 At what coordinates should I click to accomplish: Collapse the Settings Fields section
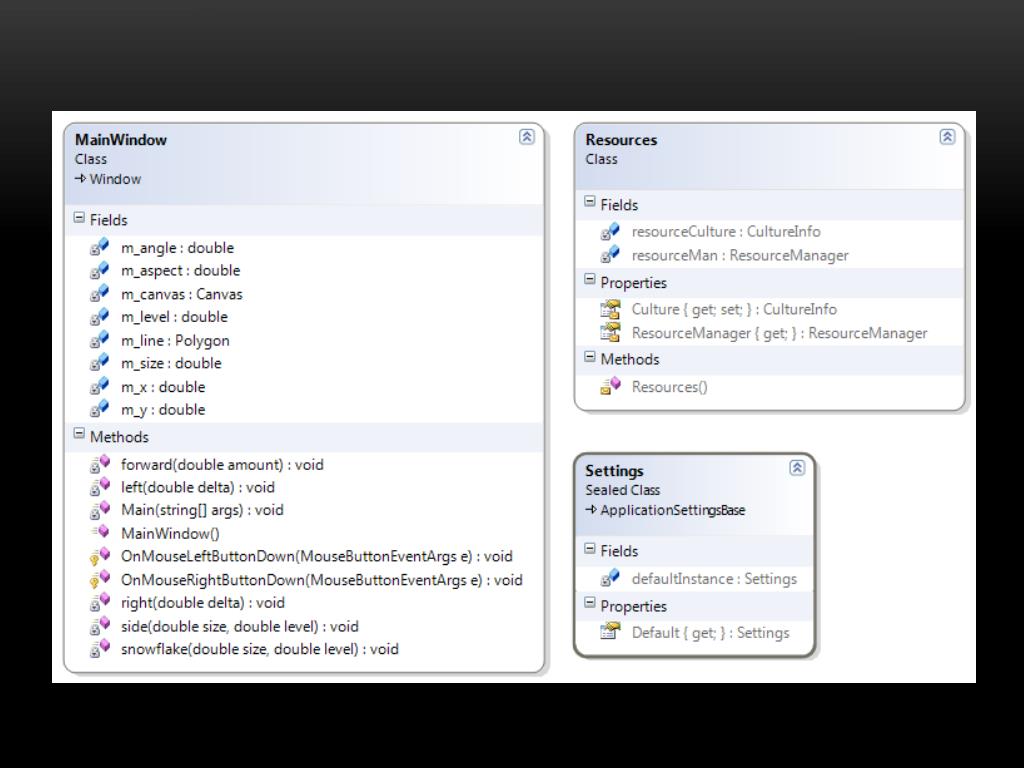coord(590,549)
